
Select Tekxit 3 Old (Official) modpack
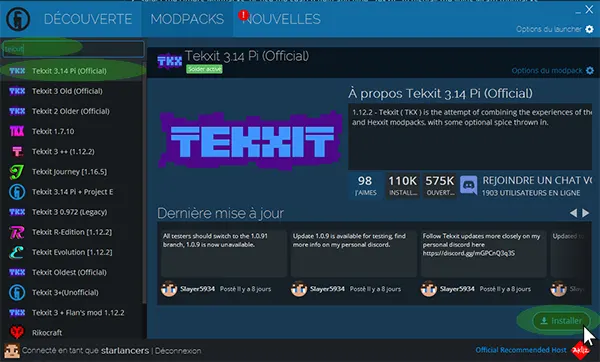[x=72, y=91]
